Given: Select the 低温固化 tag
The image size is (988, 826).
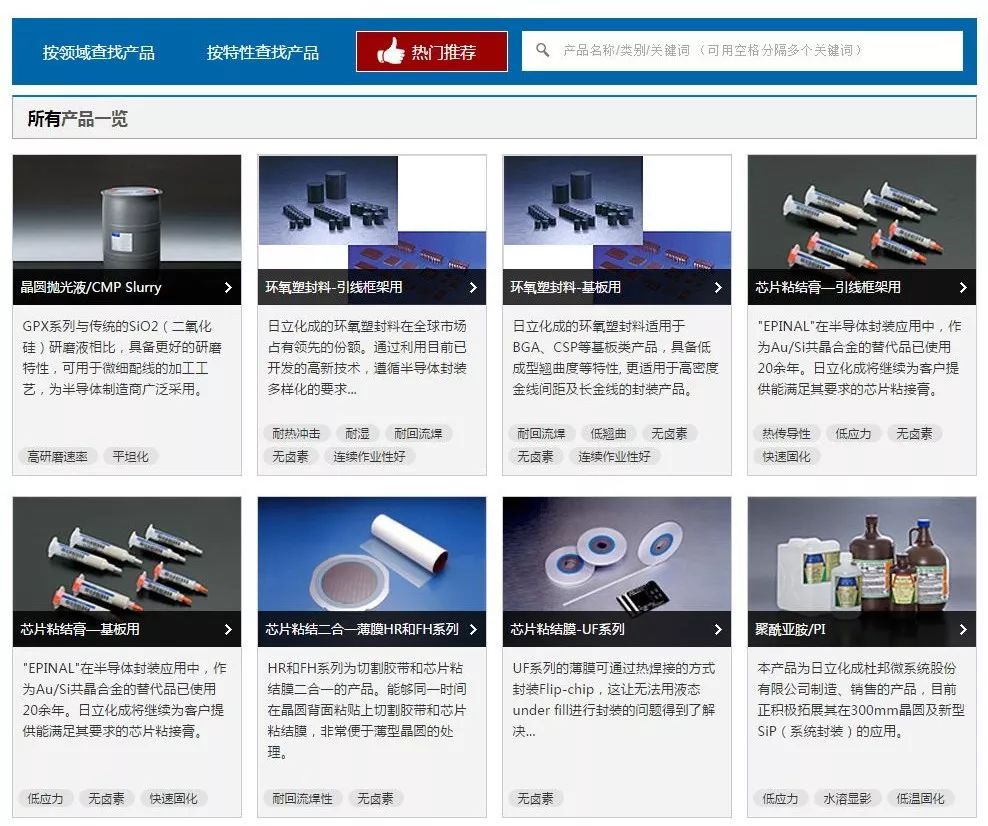Looking at the screenshot, I should click(x=921, y=799).
